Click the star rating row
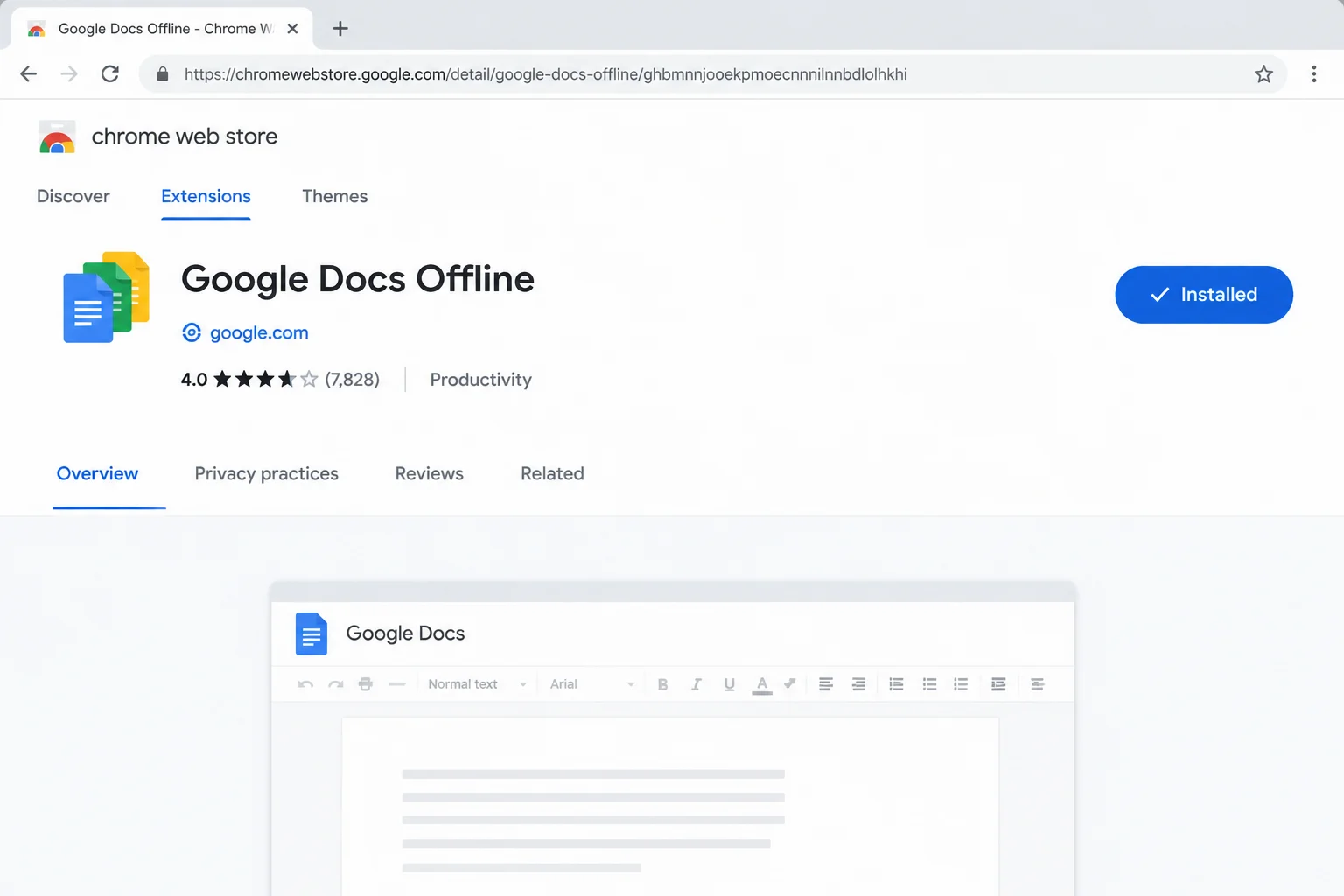The height and width of the screenshot is (896, 1344). [x=266, y=380]
